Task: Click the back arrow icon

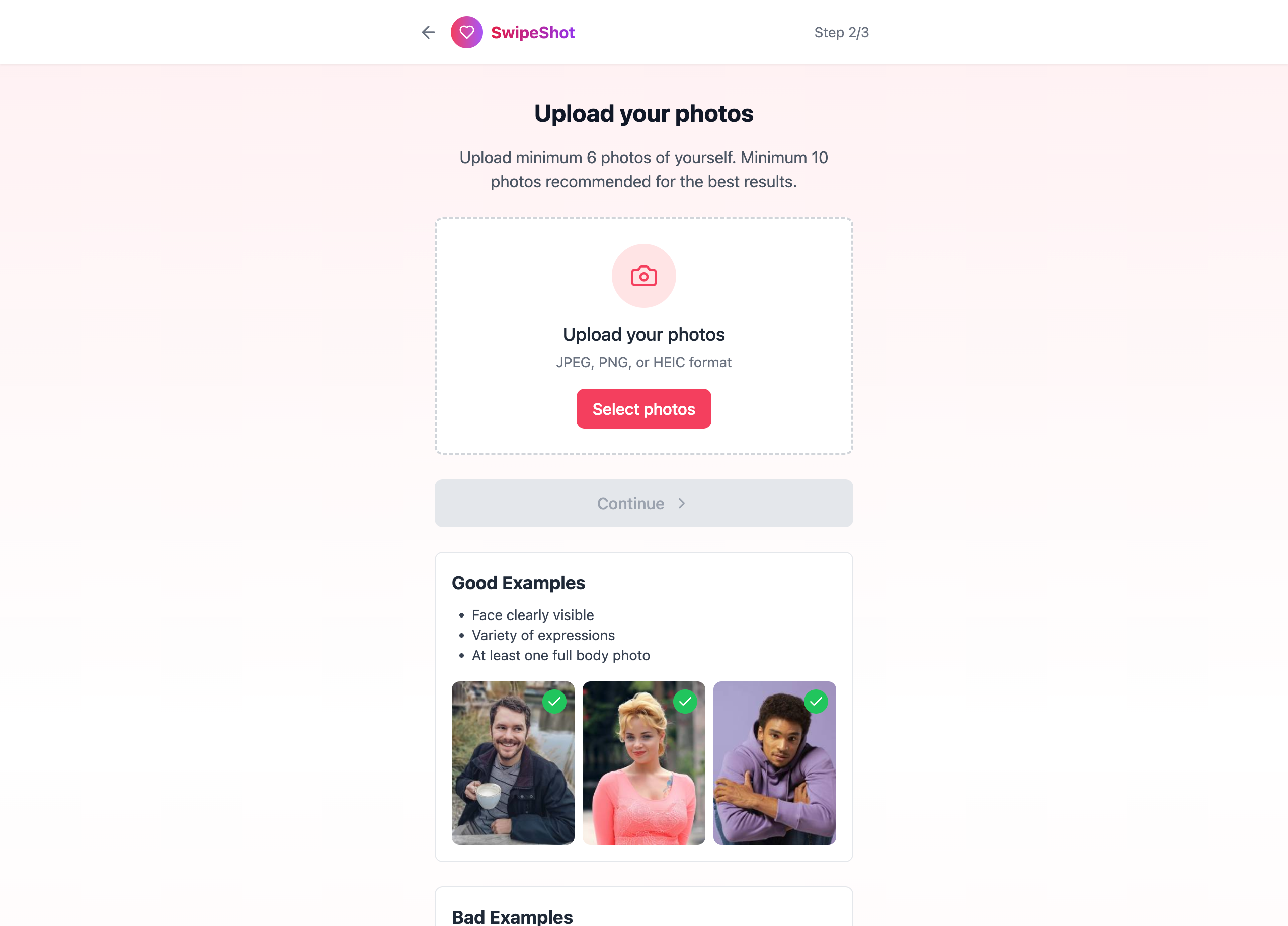Action: click(x=428, y=32)
